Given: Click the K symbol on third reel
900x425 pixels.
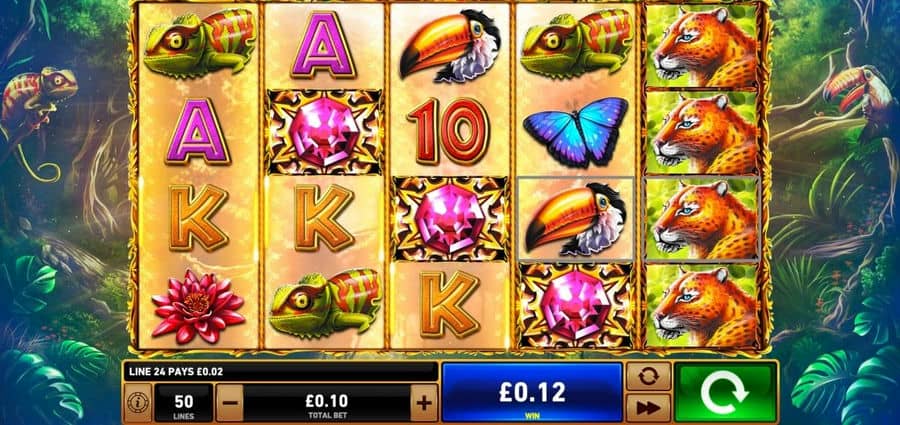Looking at the screenshot, I should click(449, 304).
